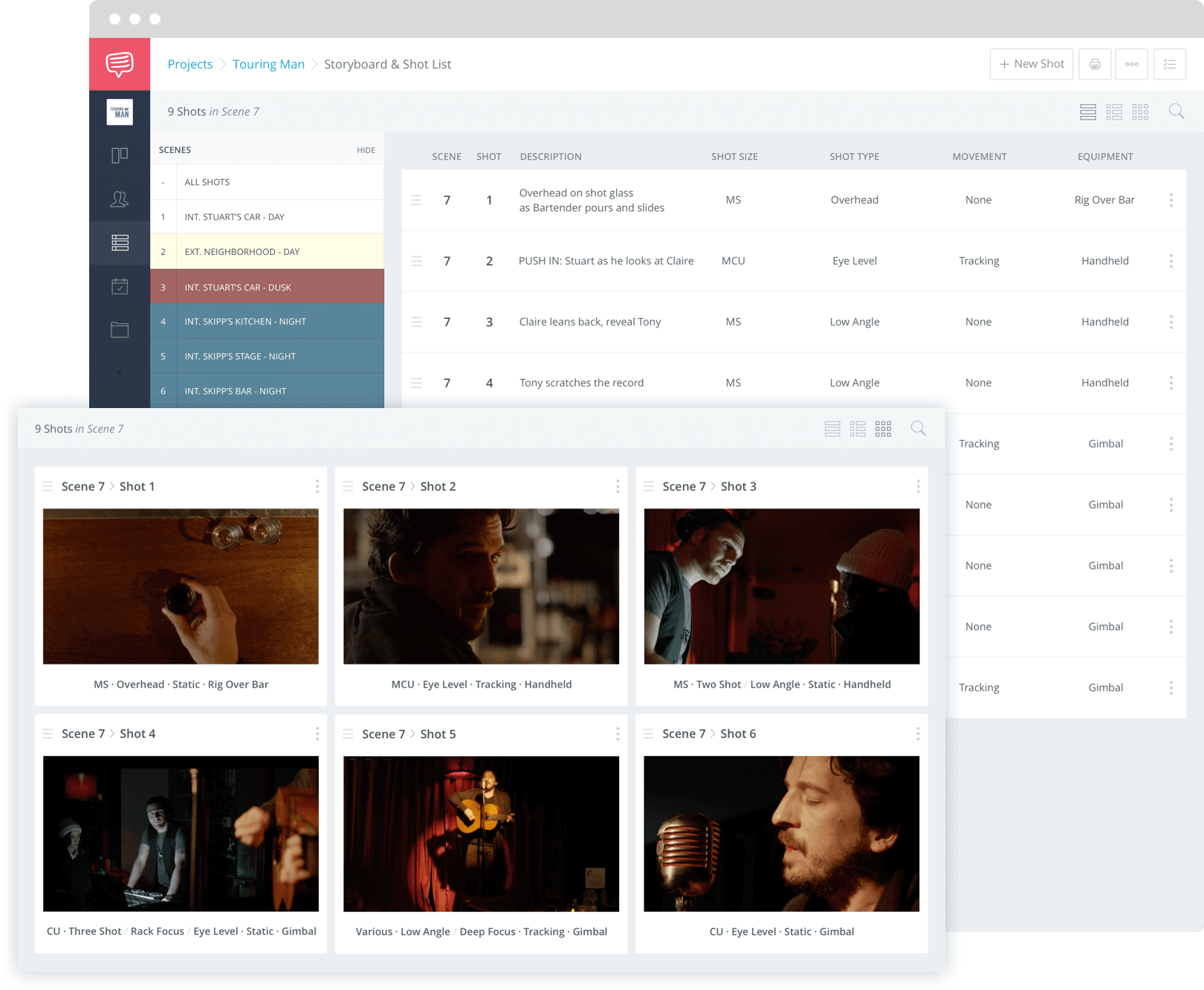Navigate to Projects via the breadcrumb
Image resolution: width=1204 pixels, height=990 pixels.
(190, 64)
